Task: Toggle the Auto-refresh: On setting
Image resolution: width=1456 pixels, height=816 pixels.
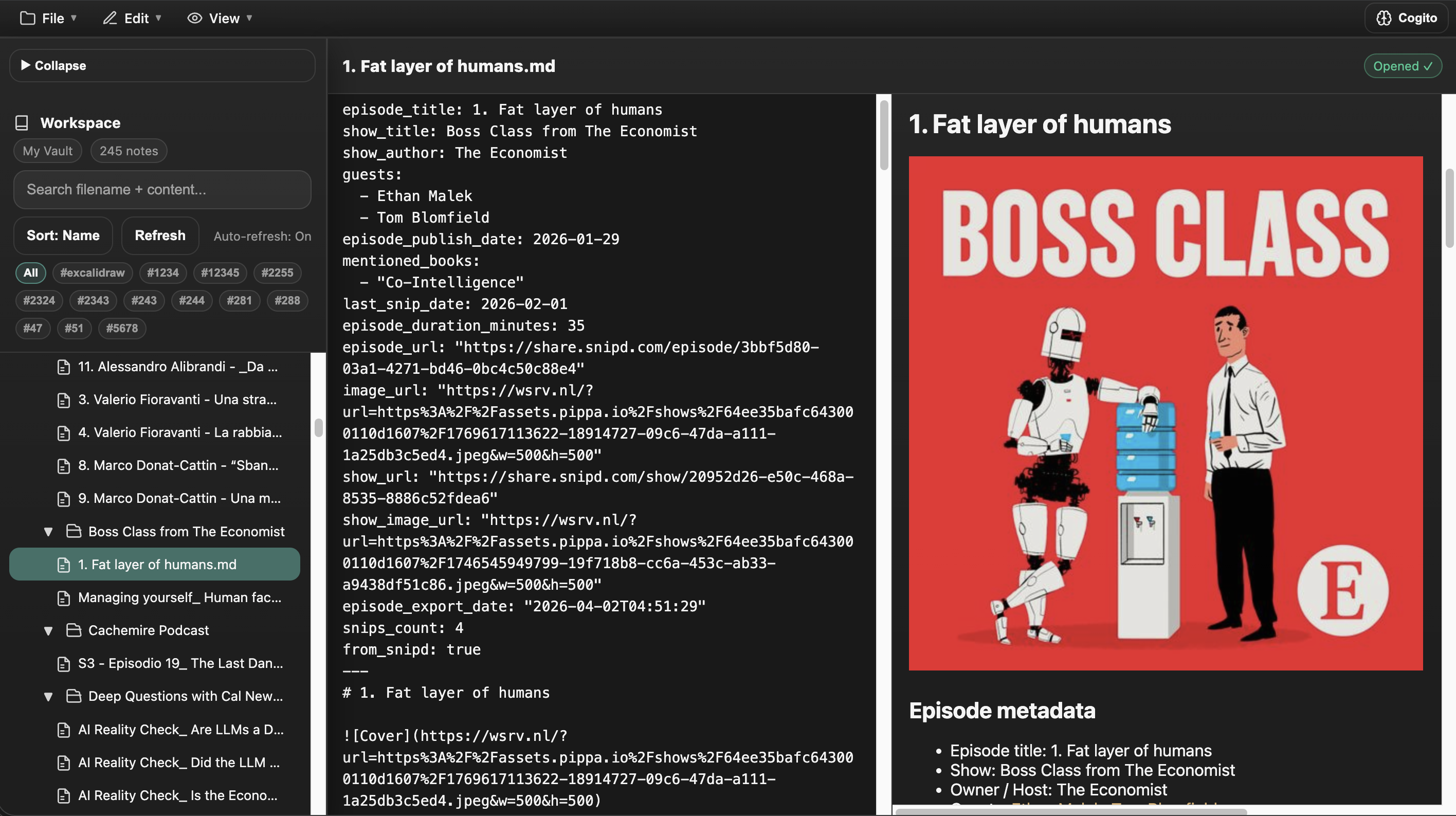Action: [262, 236]
